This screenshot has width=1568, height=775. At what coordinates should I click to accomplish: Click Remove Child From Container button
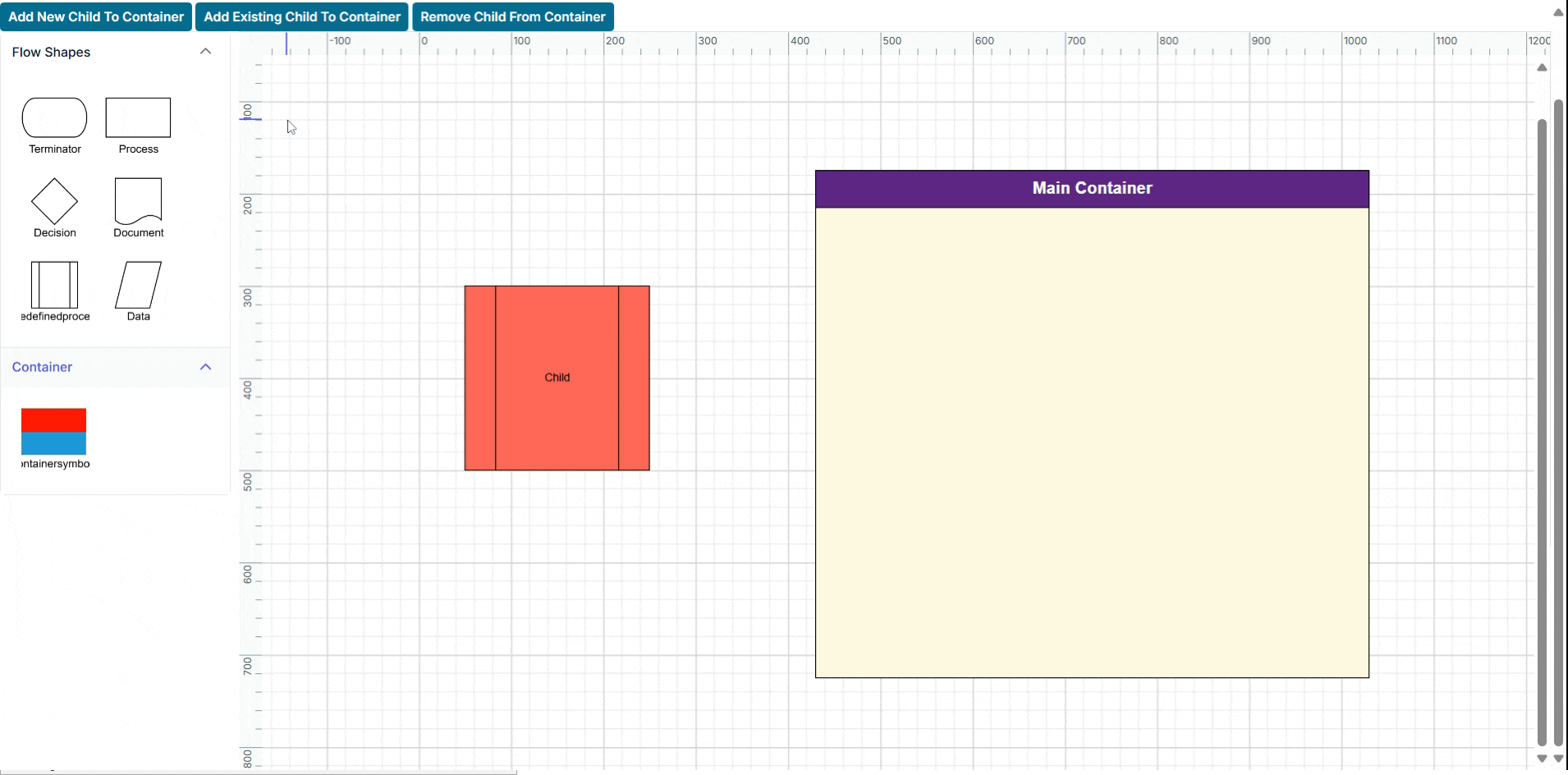[513, 16]
